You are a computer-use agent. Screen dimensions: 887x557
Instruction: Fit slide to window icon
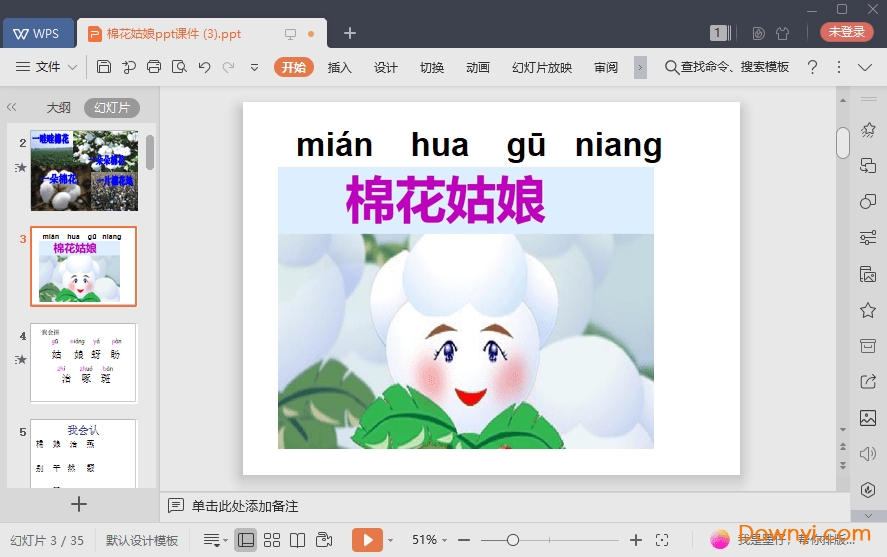click(x=662, y=540)
